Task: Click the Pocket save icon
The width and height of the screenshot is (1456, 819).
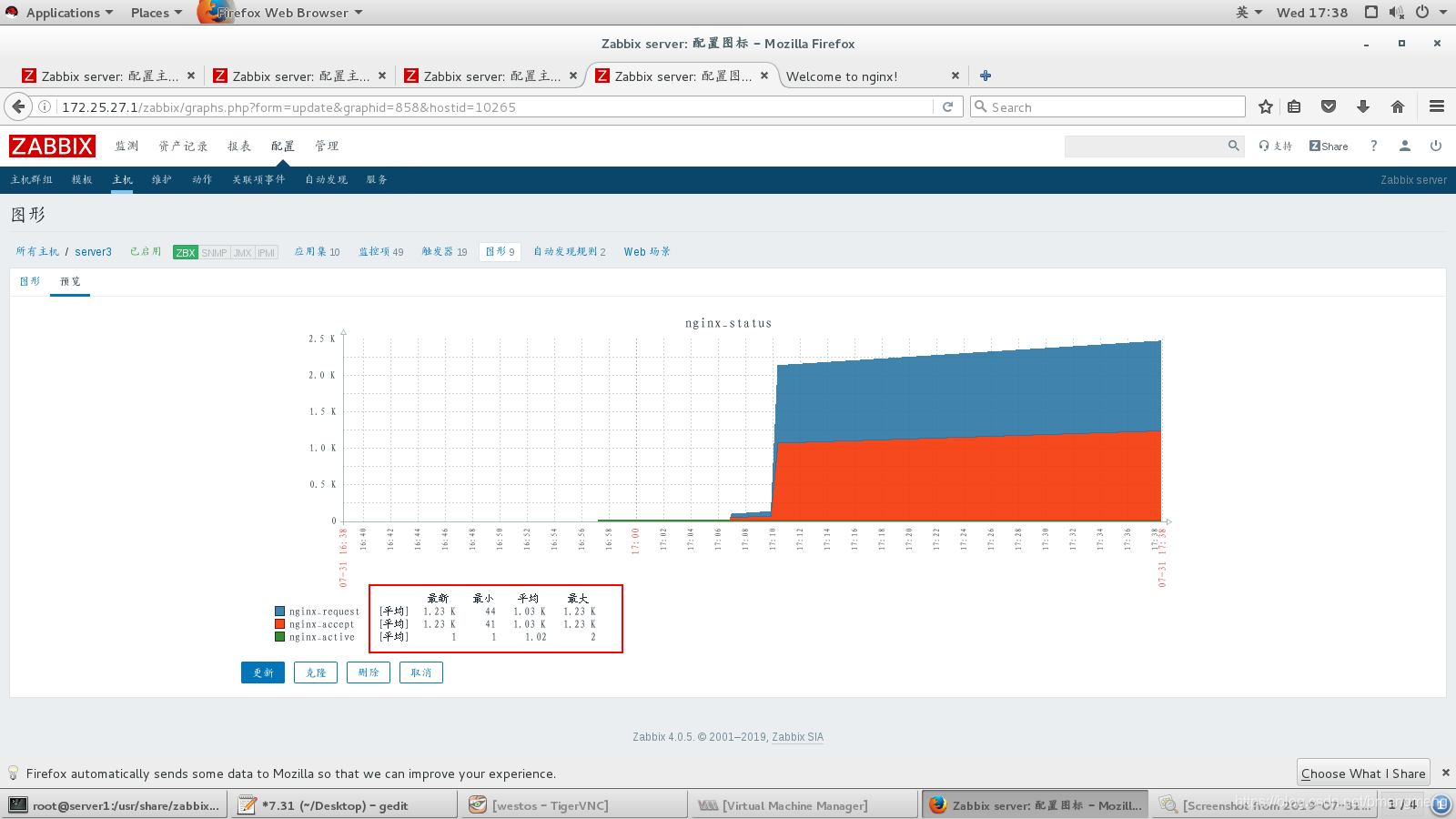Action: click(1329, 106)
